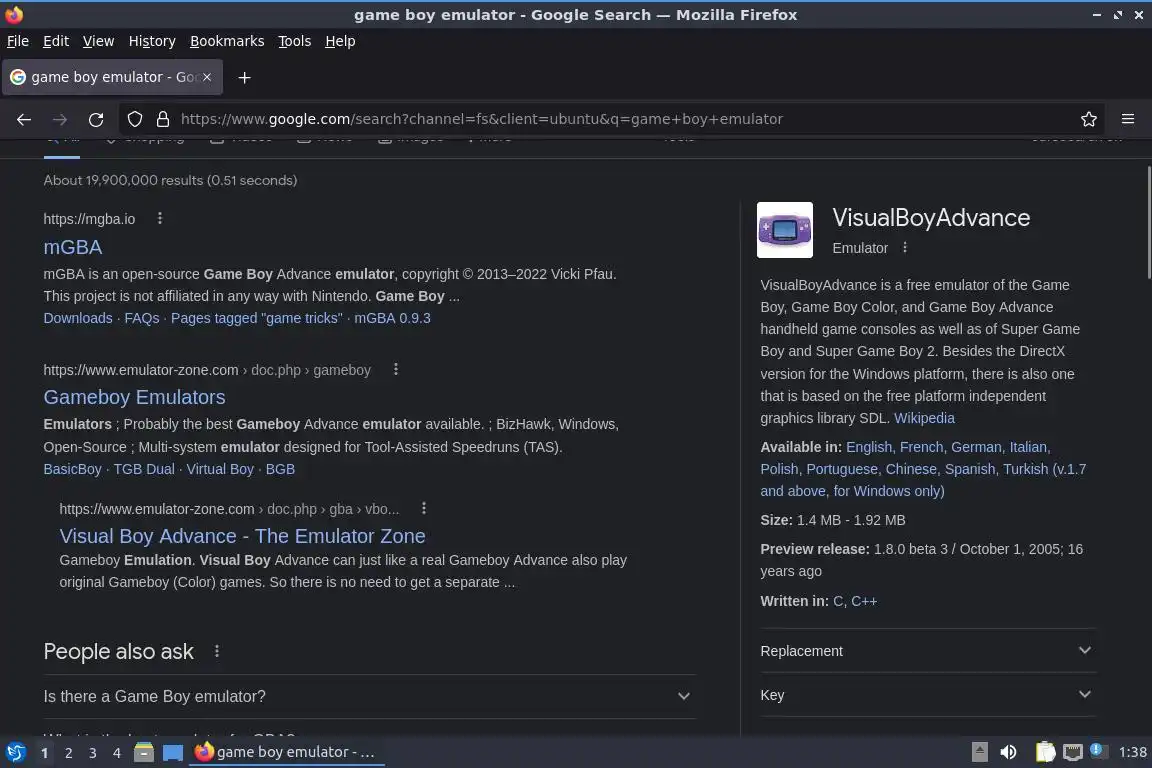Click the 'About 19,900,000 results' text
This screenshot has width=1152, height=768.
click(x=170, y=180)
